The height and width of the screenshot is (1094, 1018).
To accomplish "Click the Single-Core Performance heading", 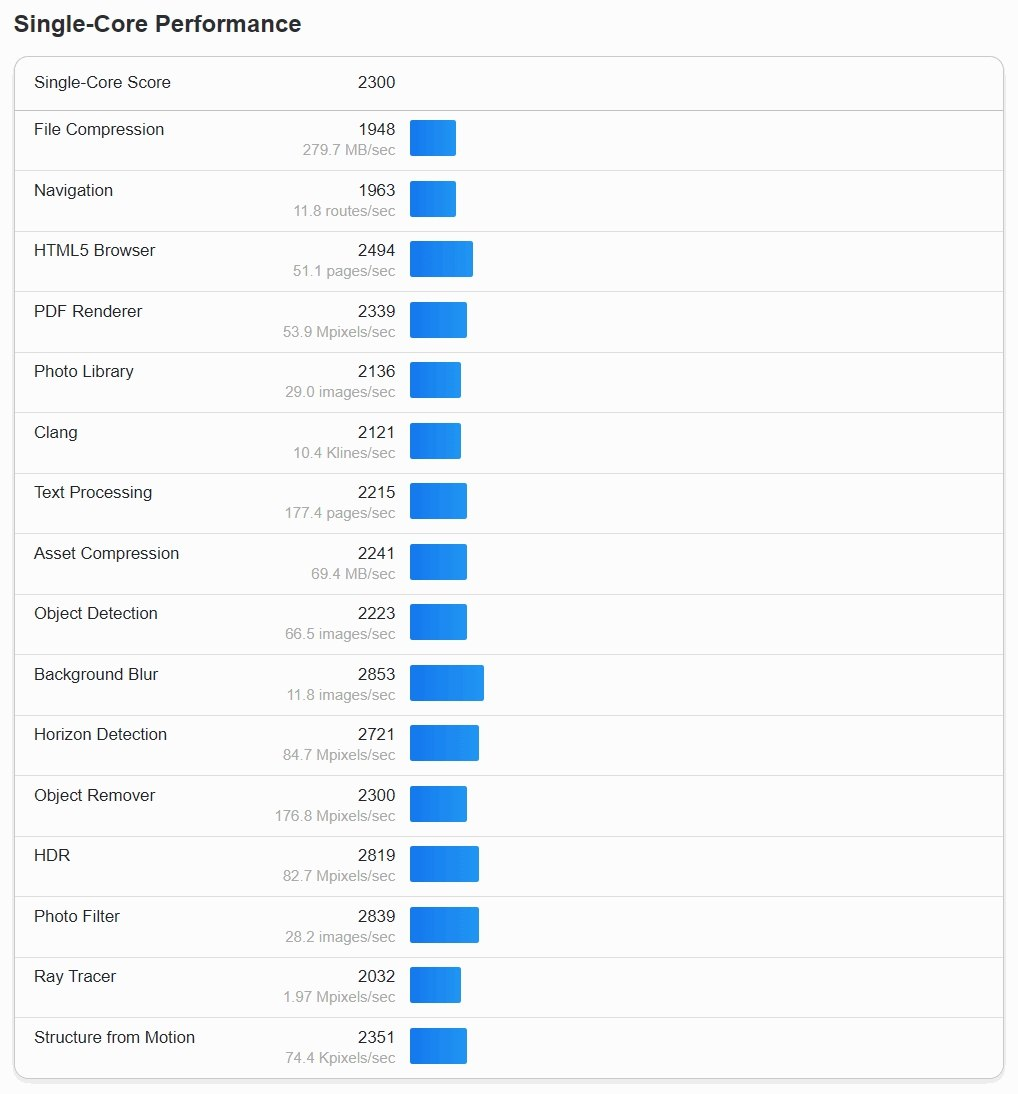I will click(157, 25).
